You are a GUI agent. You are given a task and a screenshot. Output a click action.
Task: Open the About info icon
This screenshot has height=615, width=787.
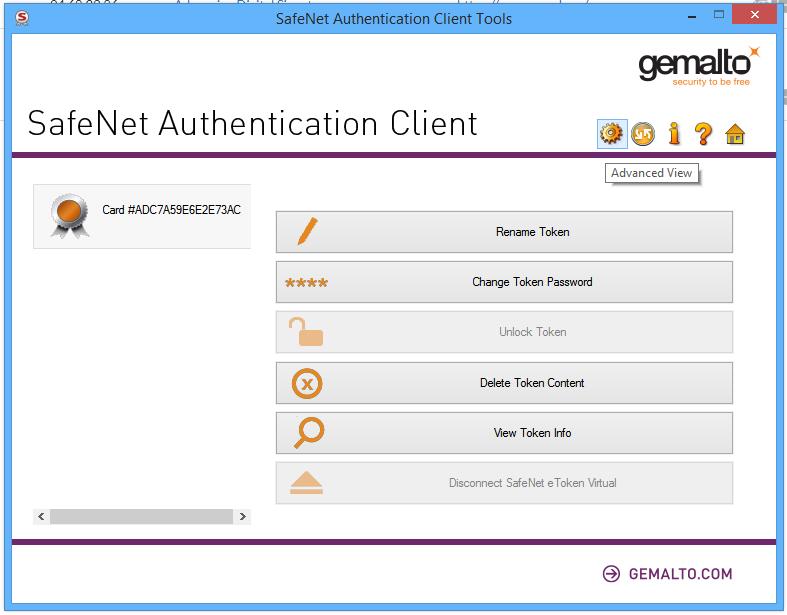[674, 134]
